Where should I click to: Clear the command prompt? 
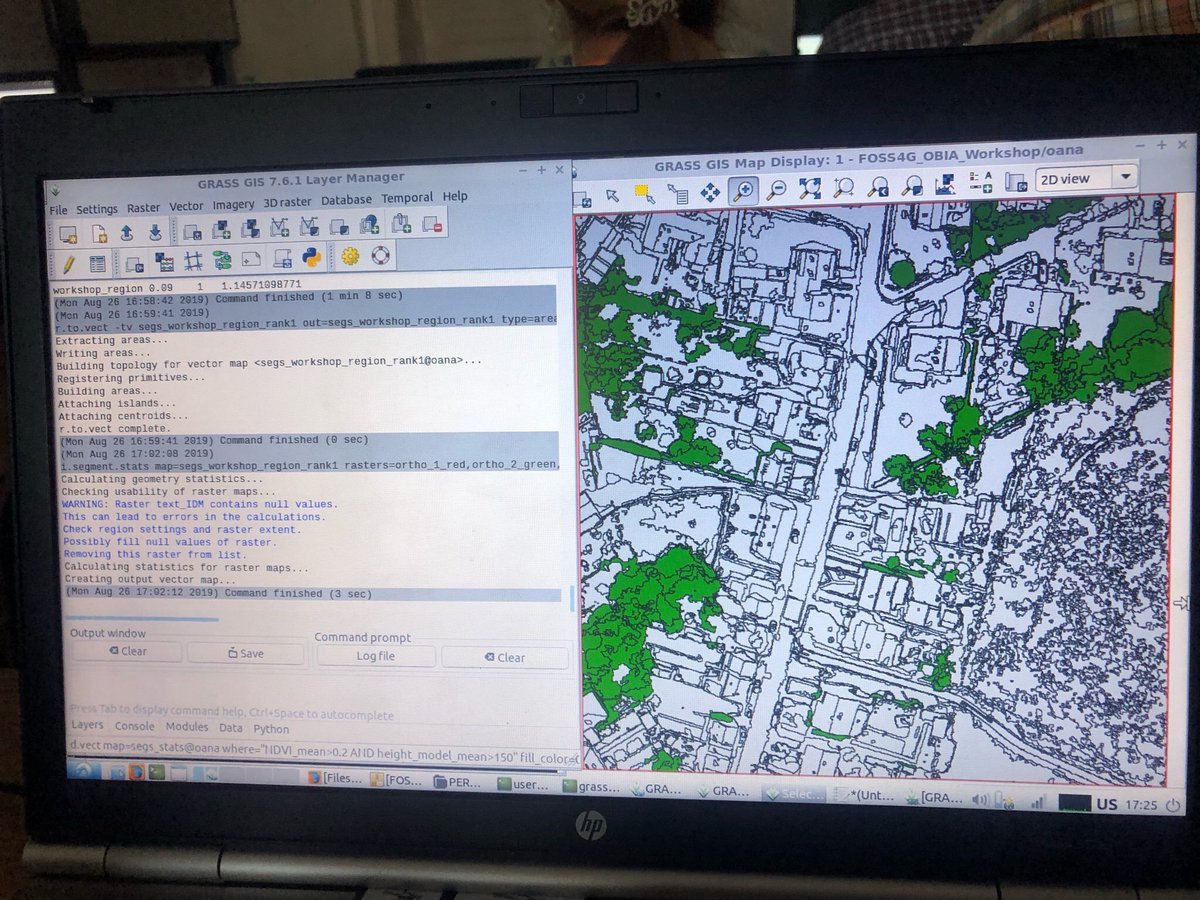(x=504, y=657)
